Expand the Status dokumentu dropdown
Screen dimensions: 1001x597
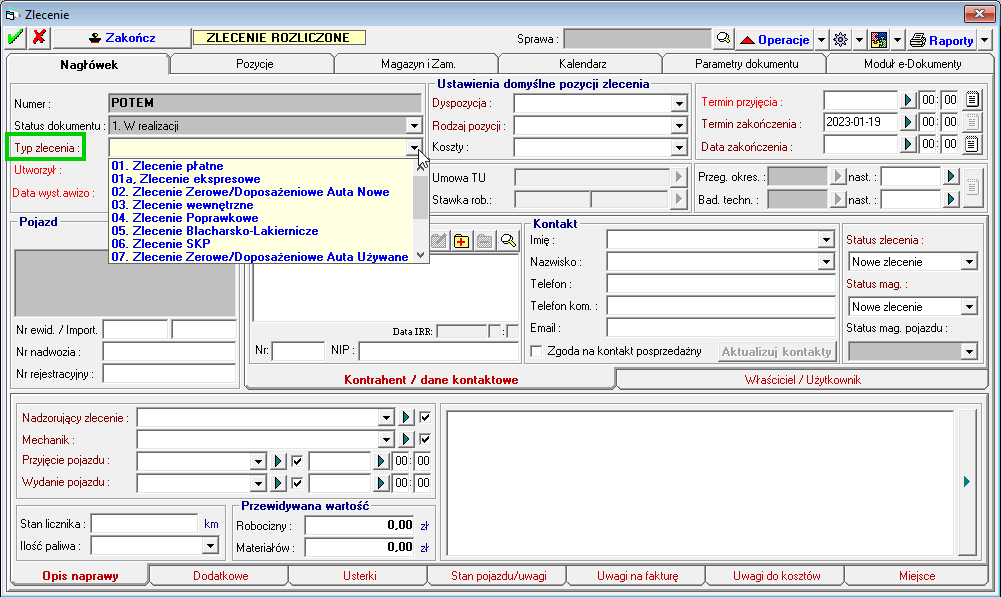coord(413,126)
